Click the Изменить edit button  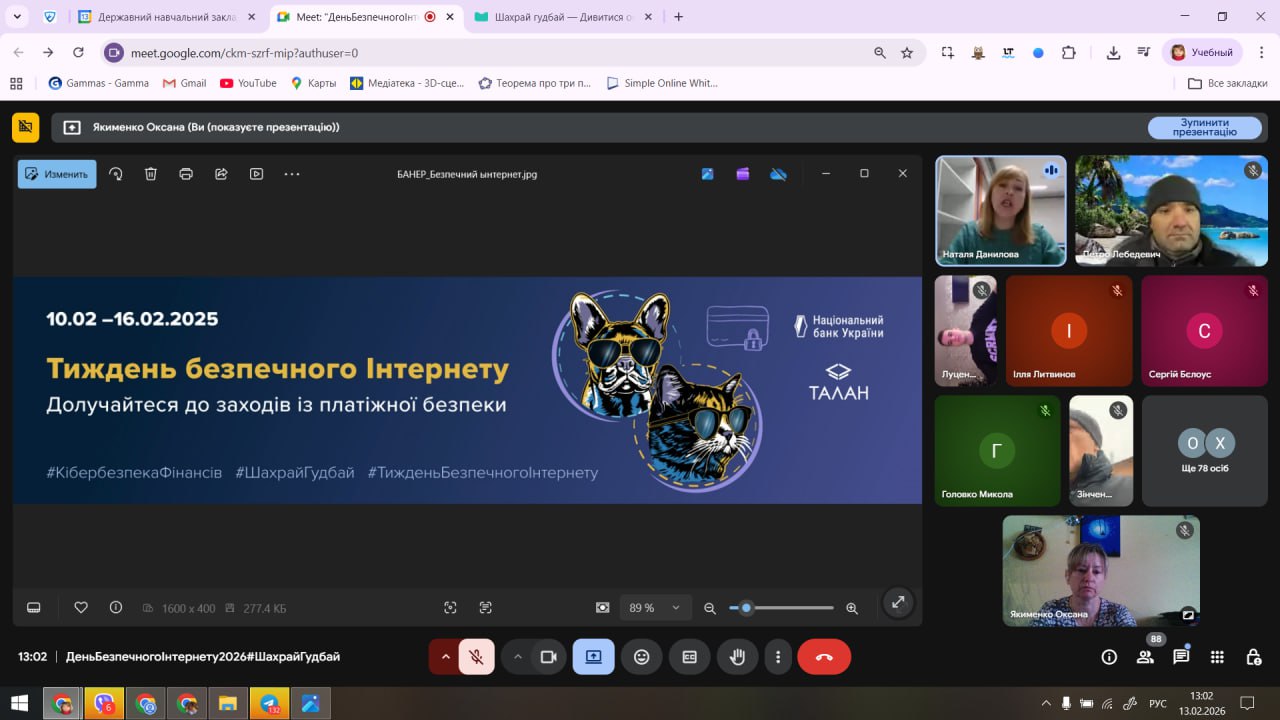tap(57, 174)
